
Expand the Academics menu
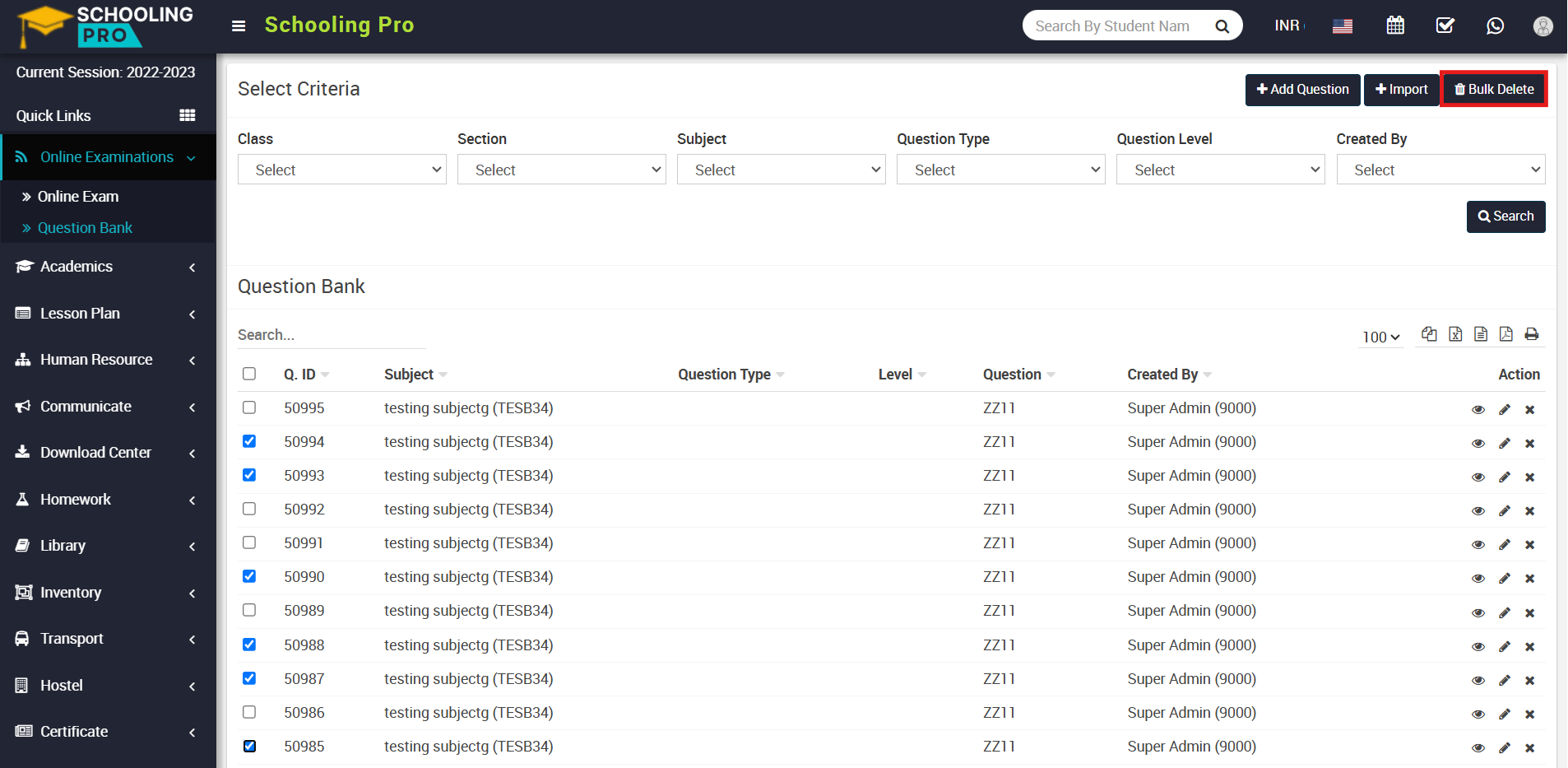pos(108,267)
